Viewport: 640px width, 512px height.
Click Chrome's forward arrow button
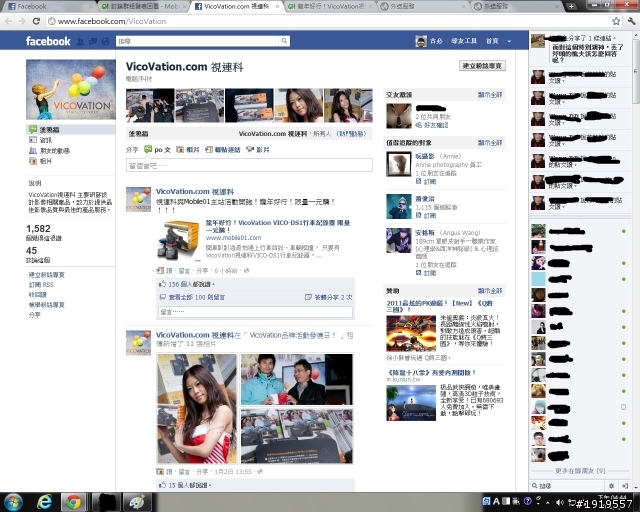(x=22, y=21)
